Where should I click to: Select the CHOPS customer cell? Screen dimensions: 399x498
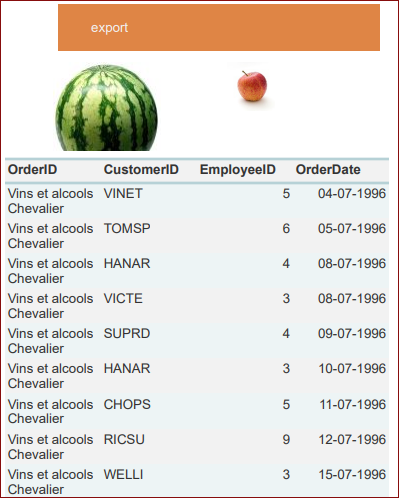[x=127, y=404]
